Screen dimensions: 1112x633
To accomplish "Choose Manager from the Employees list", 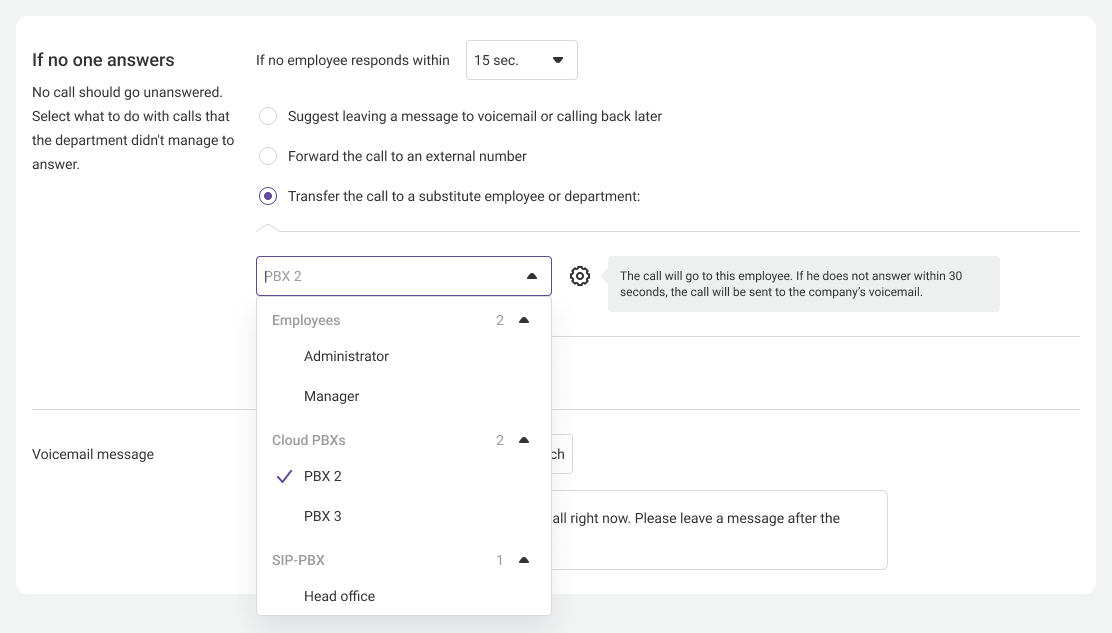I will click(x=331, y=396).
